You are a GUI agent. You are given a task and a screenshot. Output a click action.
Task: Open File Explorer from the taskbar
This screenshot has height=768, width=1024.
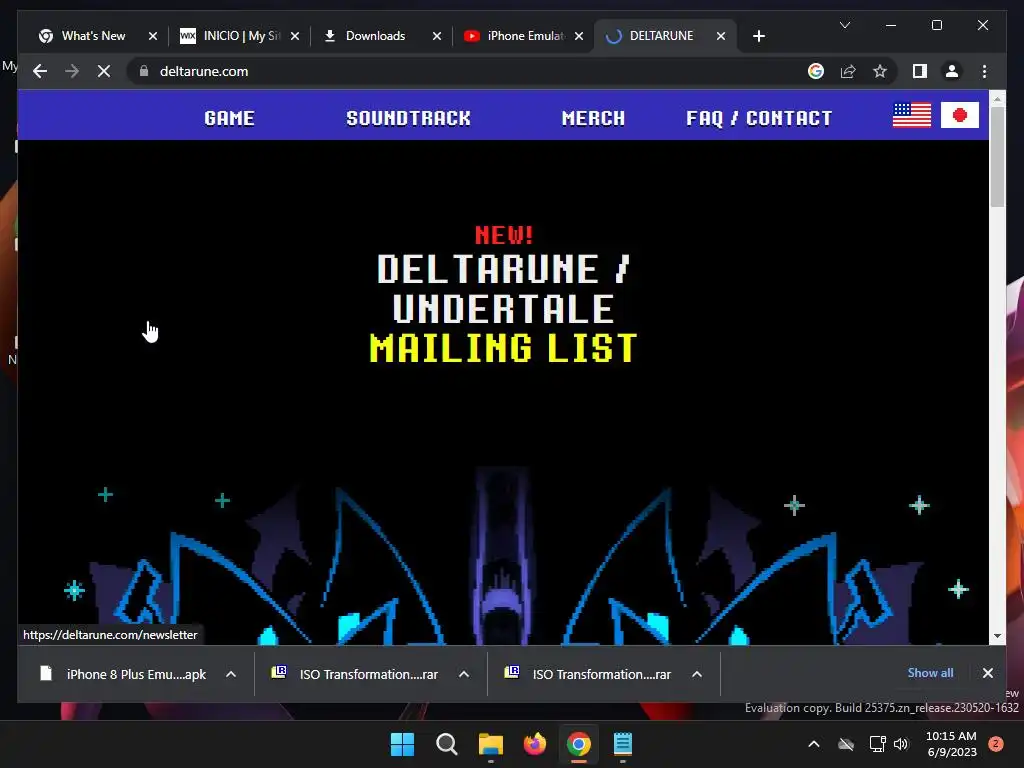click(490, 744)
